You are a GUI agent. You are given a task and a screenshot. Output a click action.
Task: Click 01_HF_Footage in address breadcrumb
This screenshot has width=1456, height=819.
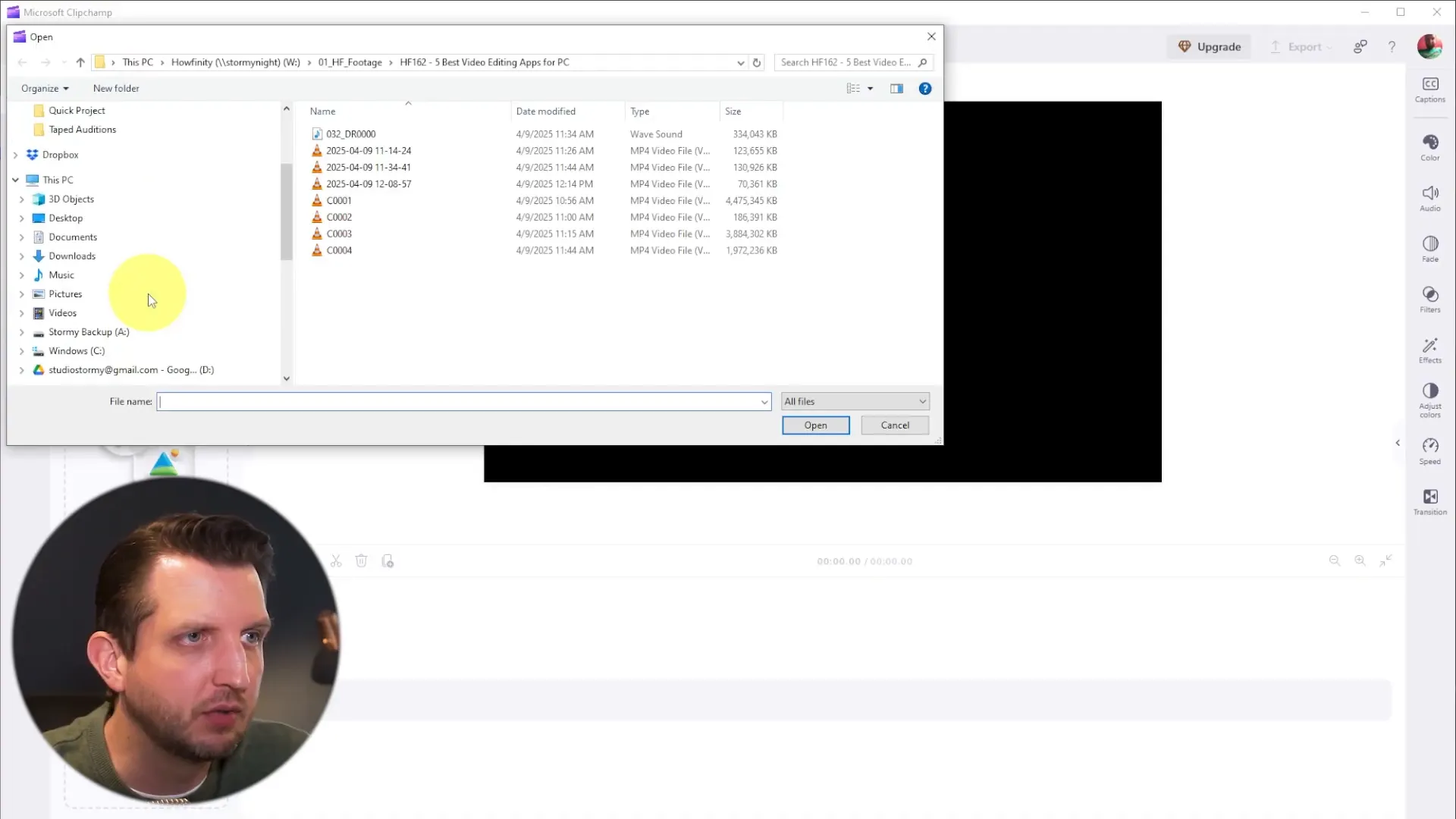click(x=350, y=63)
